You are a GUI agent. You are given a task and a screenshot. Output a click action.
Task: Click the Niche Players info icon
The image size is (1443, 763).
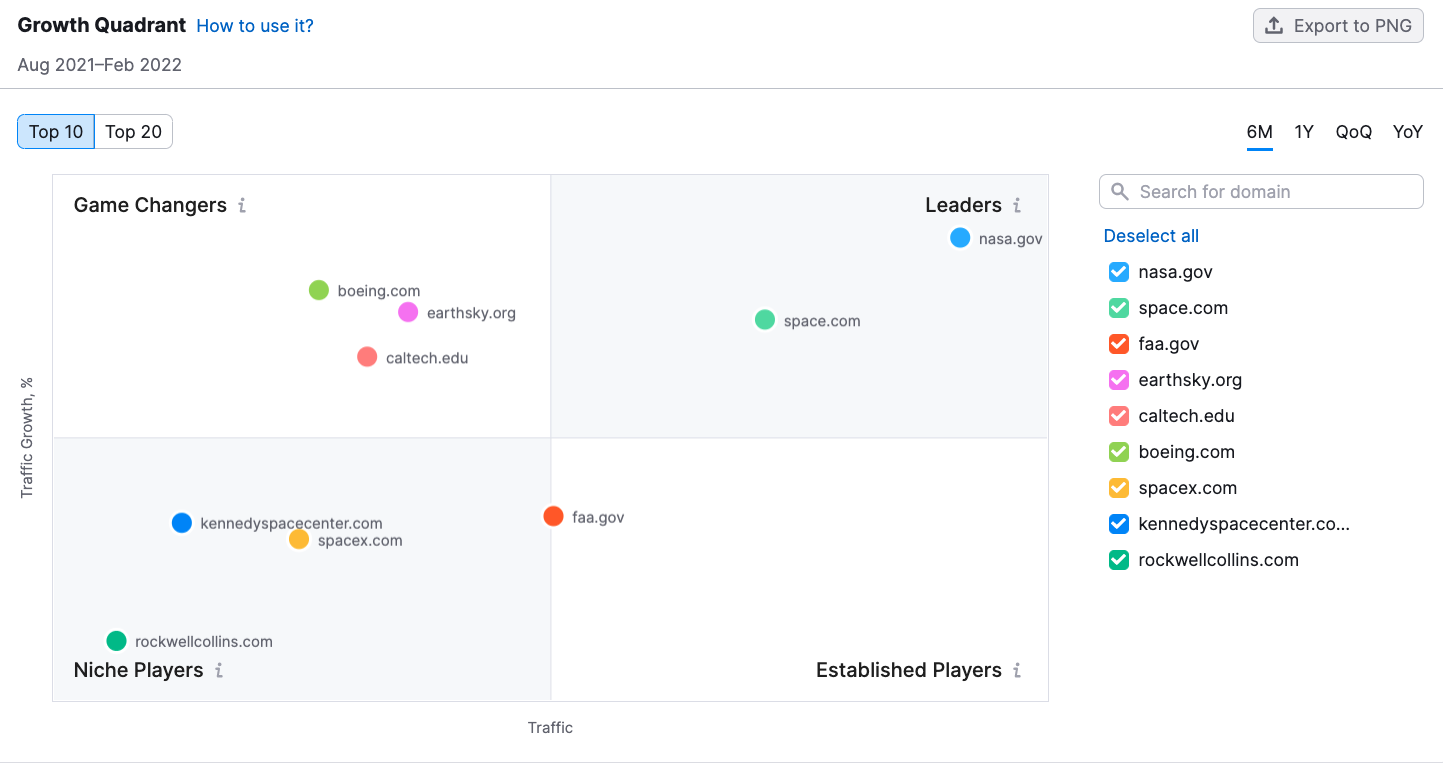point(219,670)
